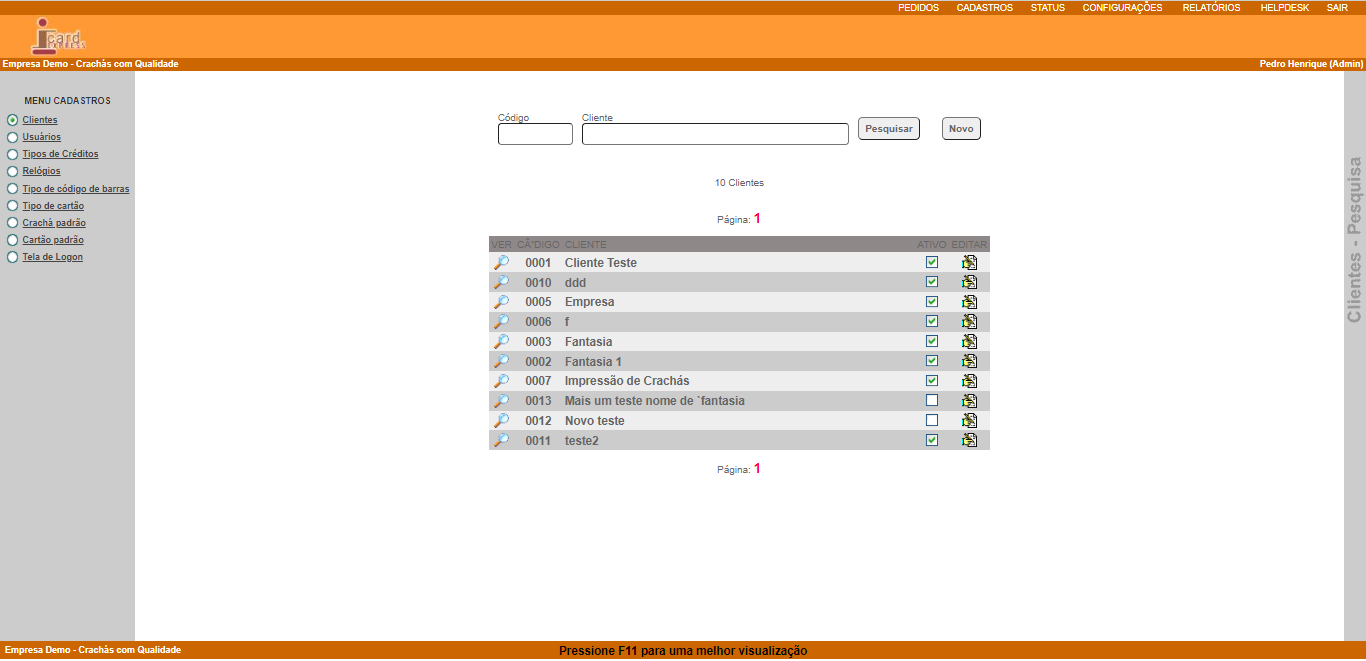The height and width of the screenshot is (661, 1366).
Task: Open the view icon for Fantasia 1
Action: tap(501, 361)
